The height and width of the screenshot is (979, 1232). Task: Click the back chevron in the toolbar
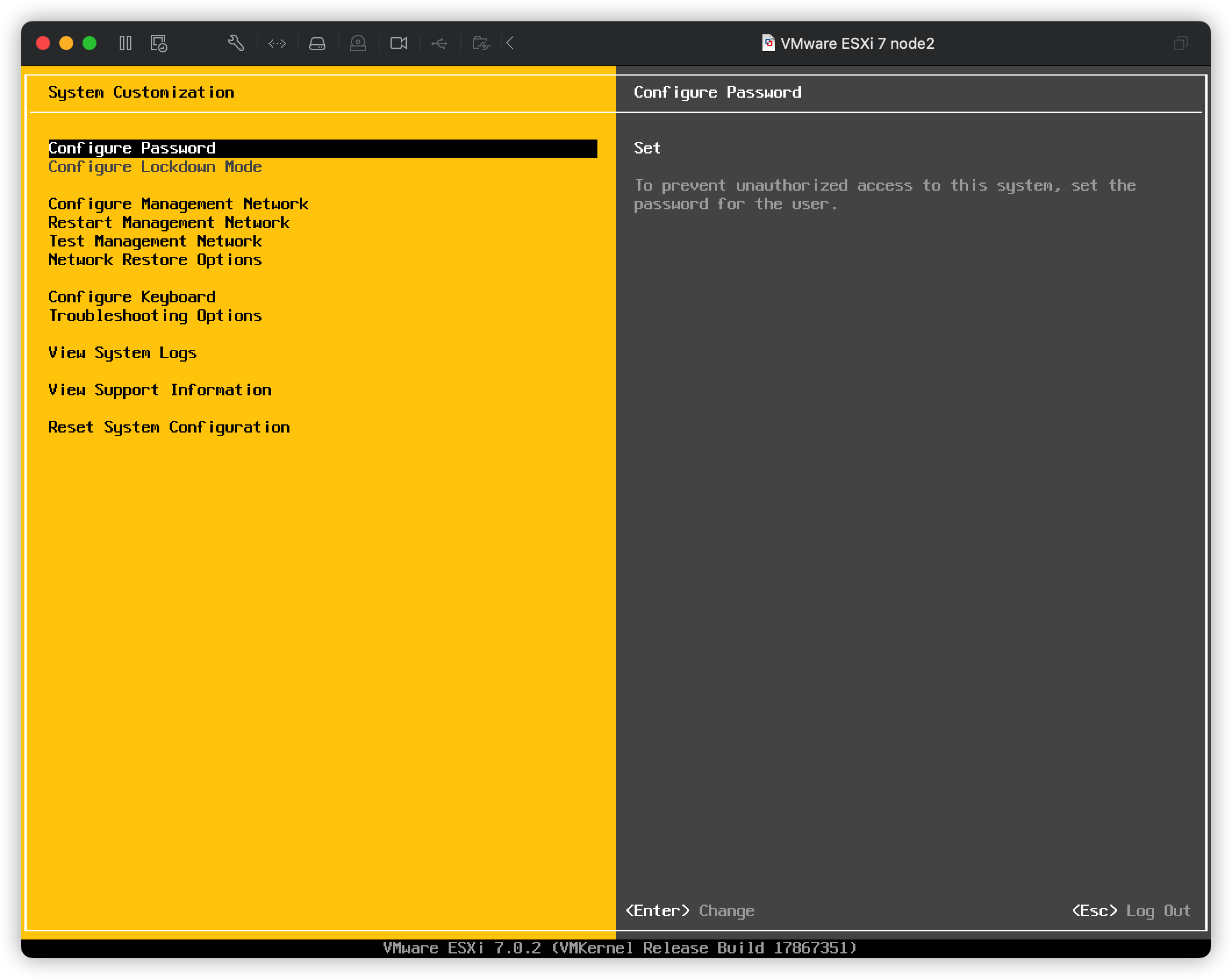(510, 43)
